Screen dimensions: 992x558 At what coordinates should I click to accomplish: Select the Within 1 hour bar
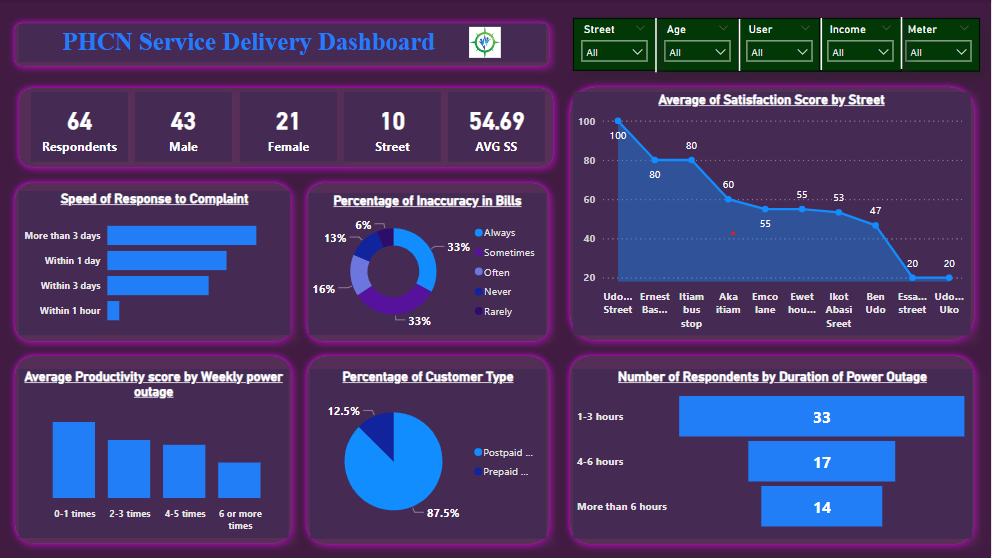(x=113, y=311)
